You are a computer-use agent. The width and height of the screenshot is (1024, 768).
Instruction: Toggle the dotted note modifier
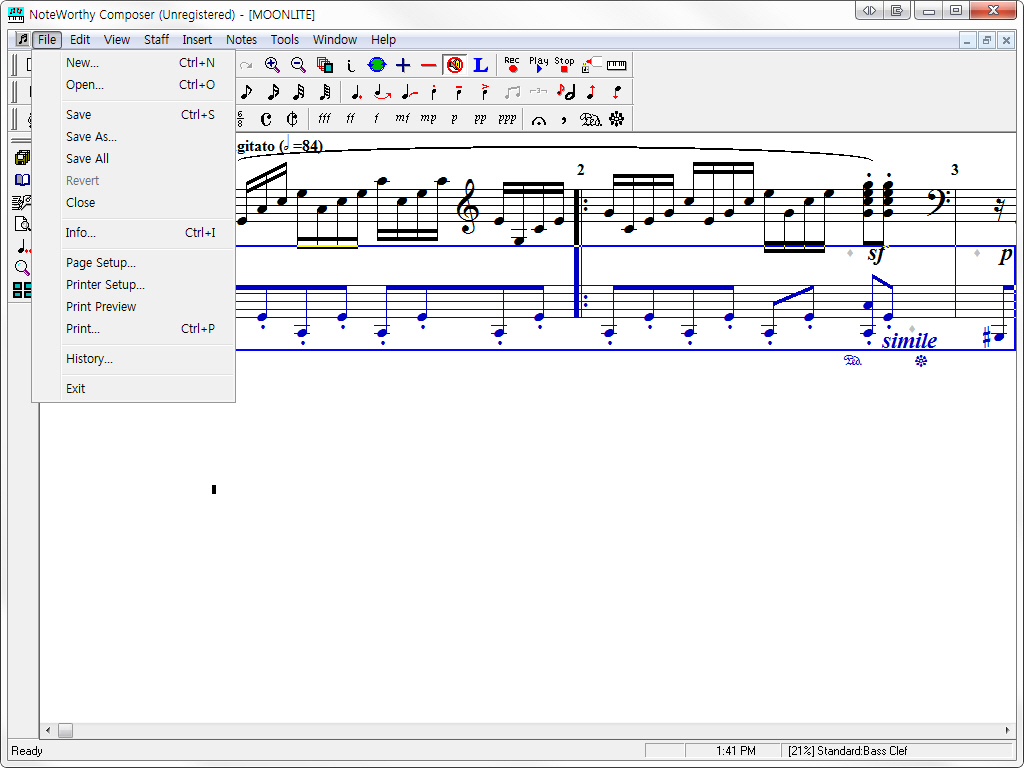click(x=356, y=92)
